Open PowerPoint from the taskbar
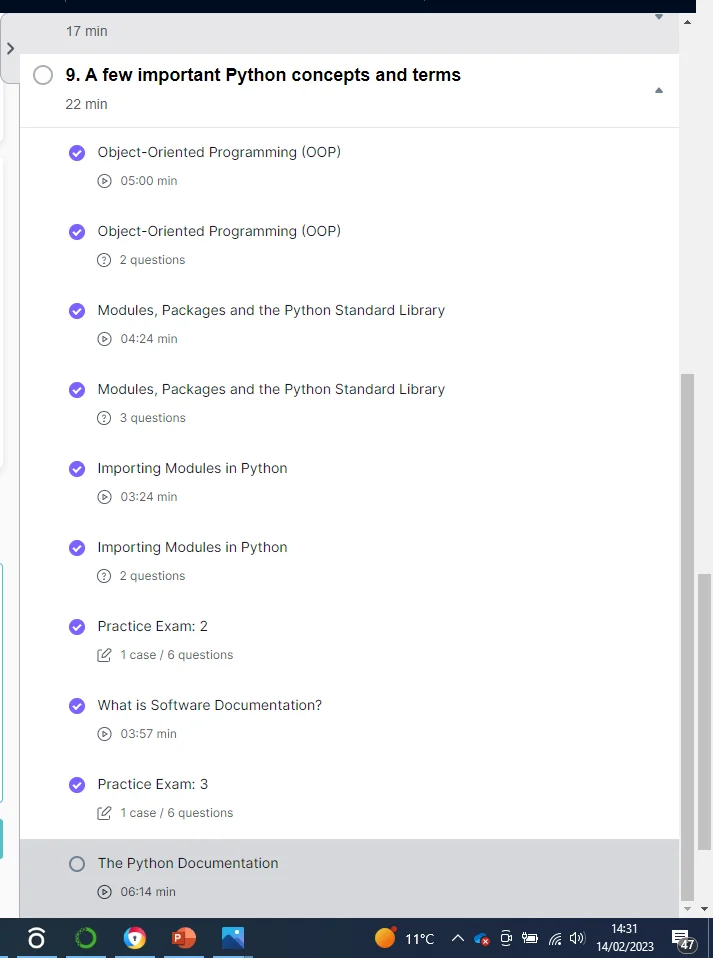Viewport: 713px width, 958px height. click(184, 938)
